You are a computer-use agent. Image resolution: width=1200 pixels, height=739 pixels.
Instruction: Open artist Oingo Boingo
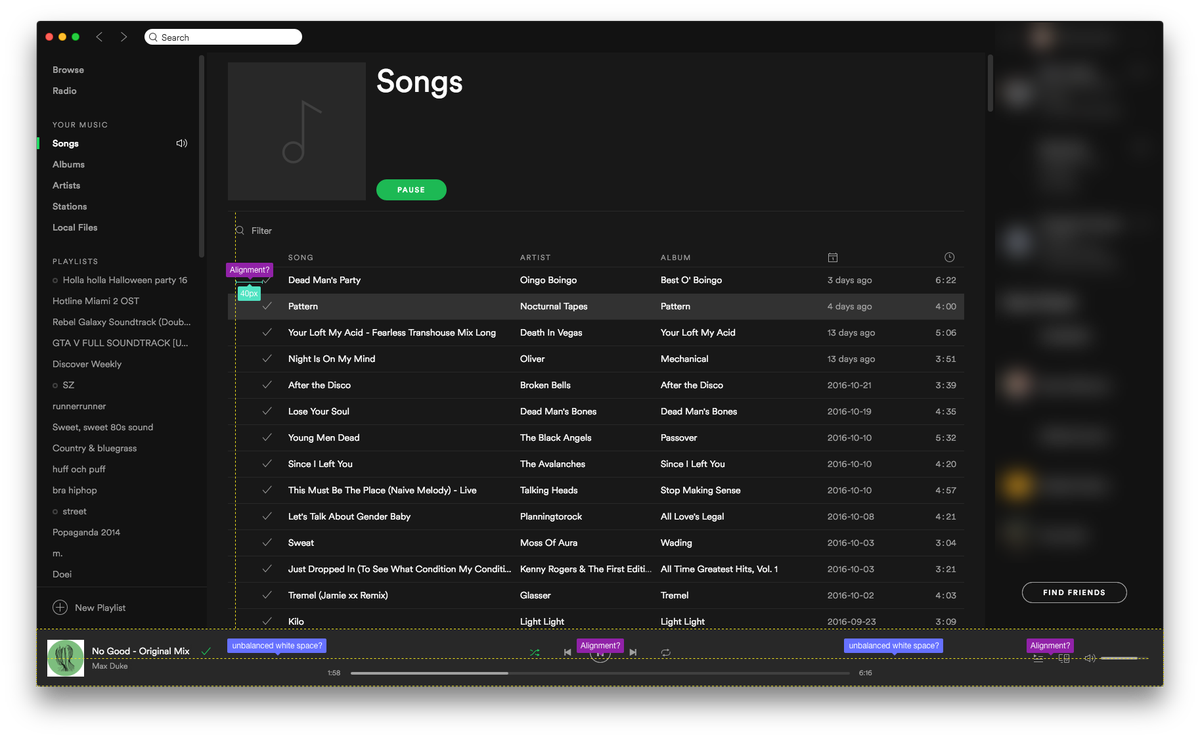pyautogui.click(x=548, y=280)
